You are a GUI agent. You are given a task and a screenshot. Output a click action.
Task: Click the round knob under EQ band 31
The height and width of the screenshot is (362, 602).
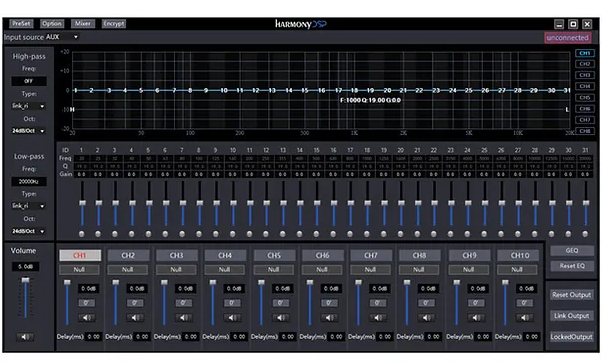tap(585, 234)
